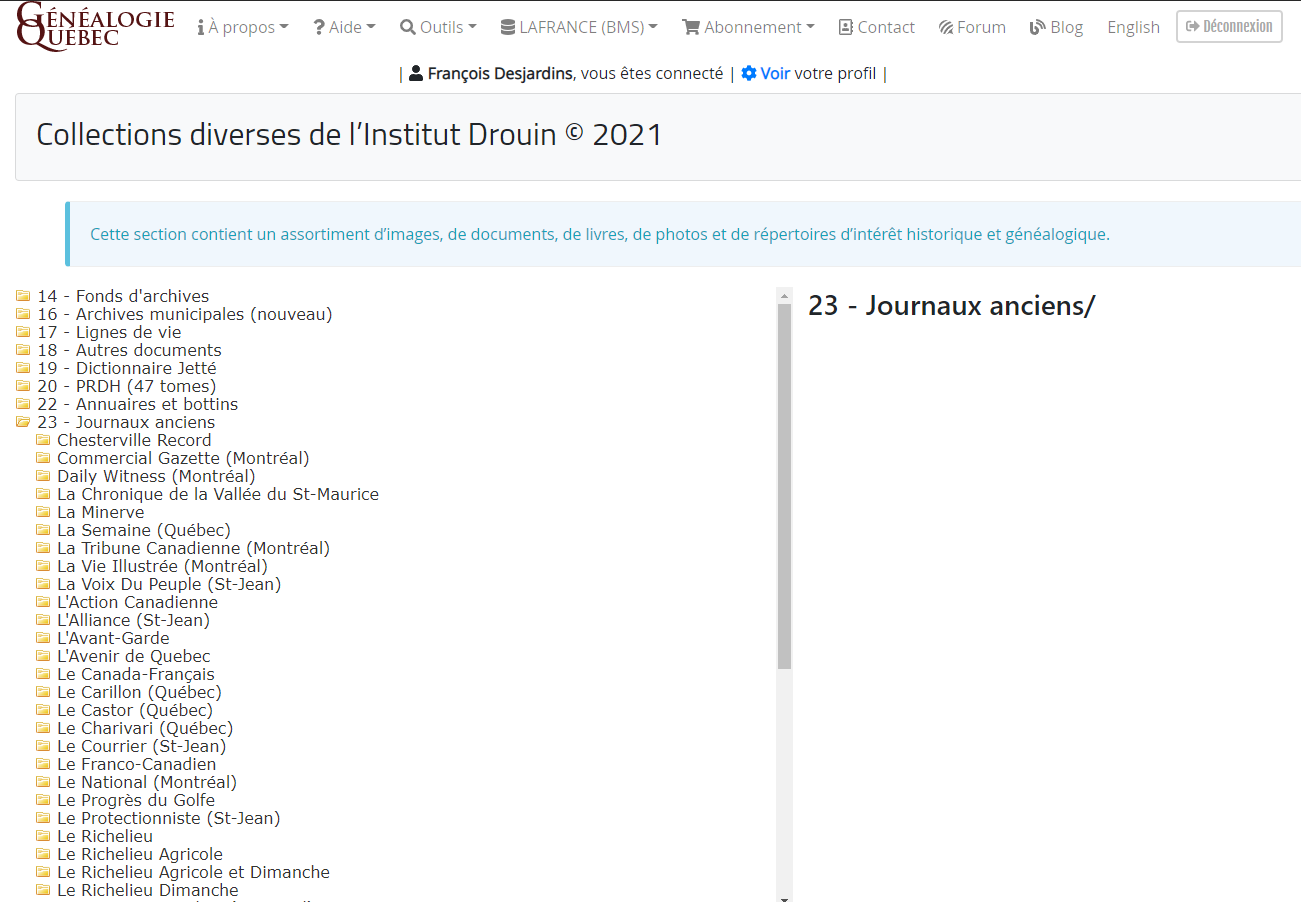1301x902 pixels.
Task: Open 16 - Archives municipales (nouveau)
Action: click(x=185, y=314)
